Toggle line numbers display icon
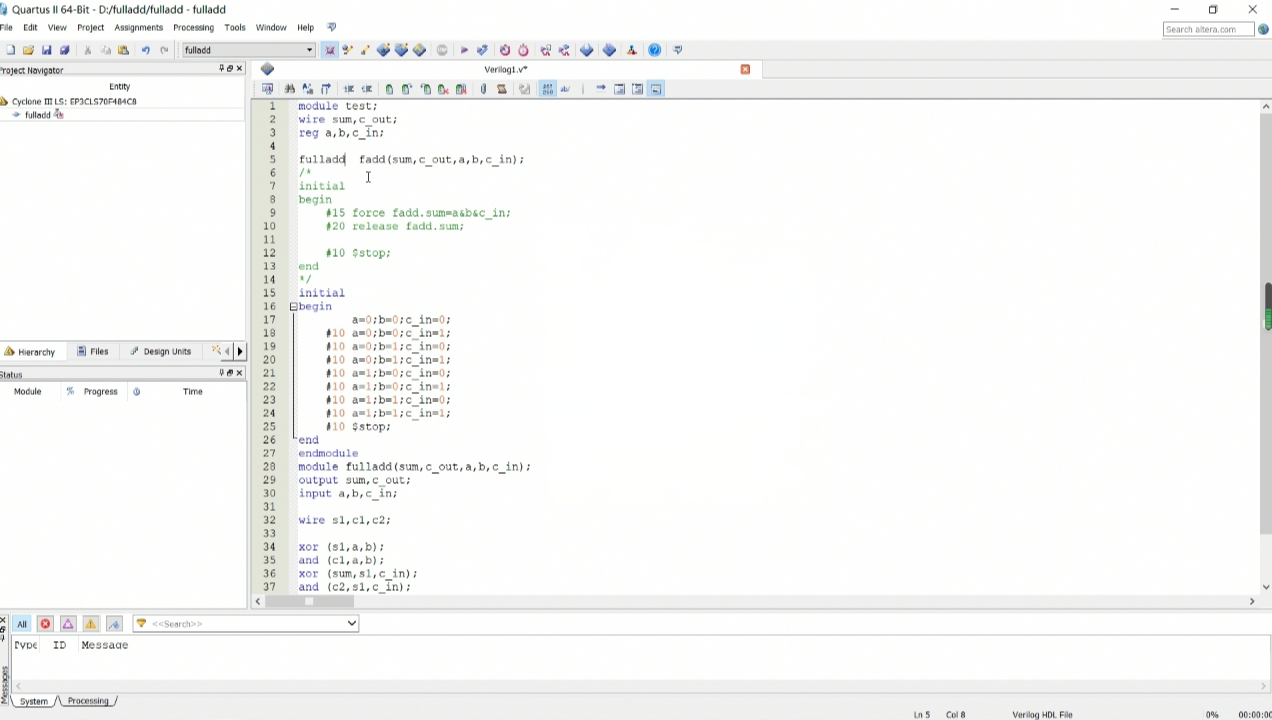The width and height of the screenshot is (1272, 720). tap(547, 89)
